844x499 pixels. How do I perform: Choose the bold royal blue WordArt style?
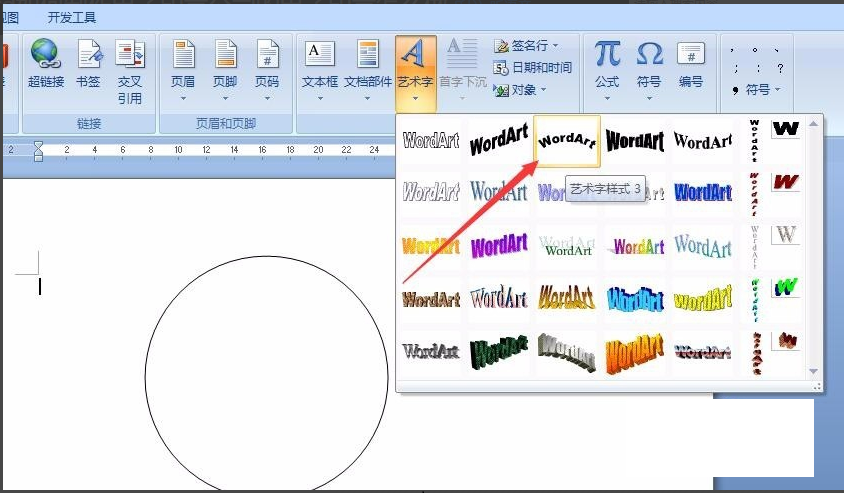click(702, 192)
